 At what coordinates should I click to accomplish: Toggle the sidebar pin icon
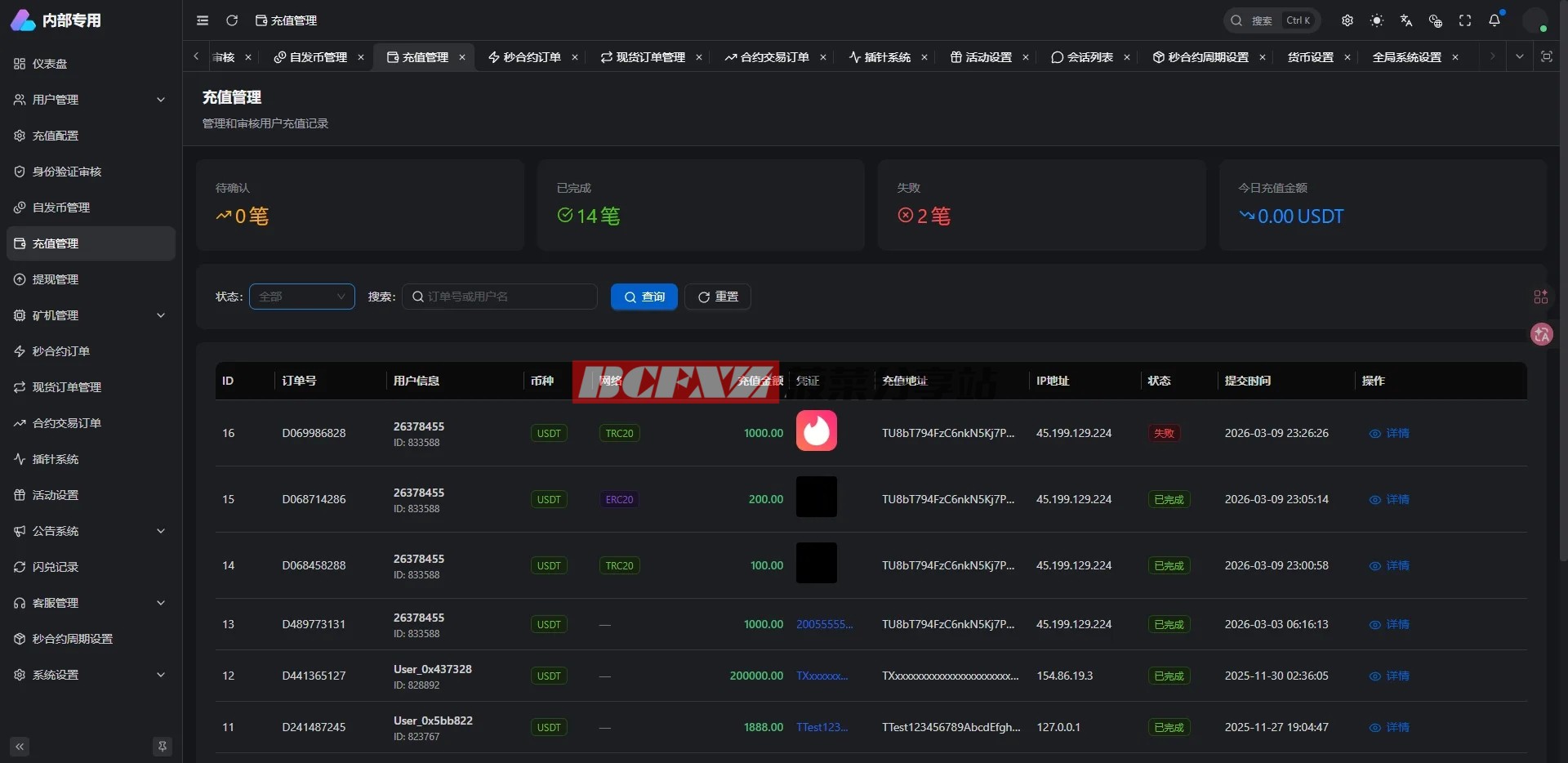pos(163,747)
